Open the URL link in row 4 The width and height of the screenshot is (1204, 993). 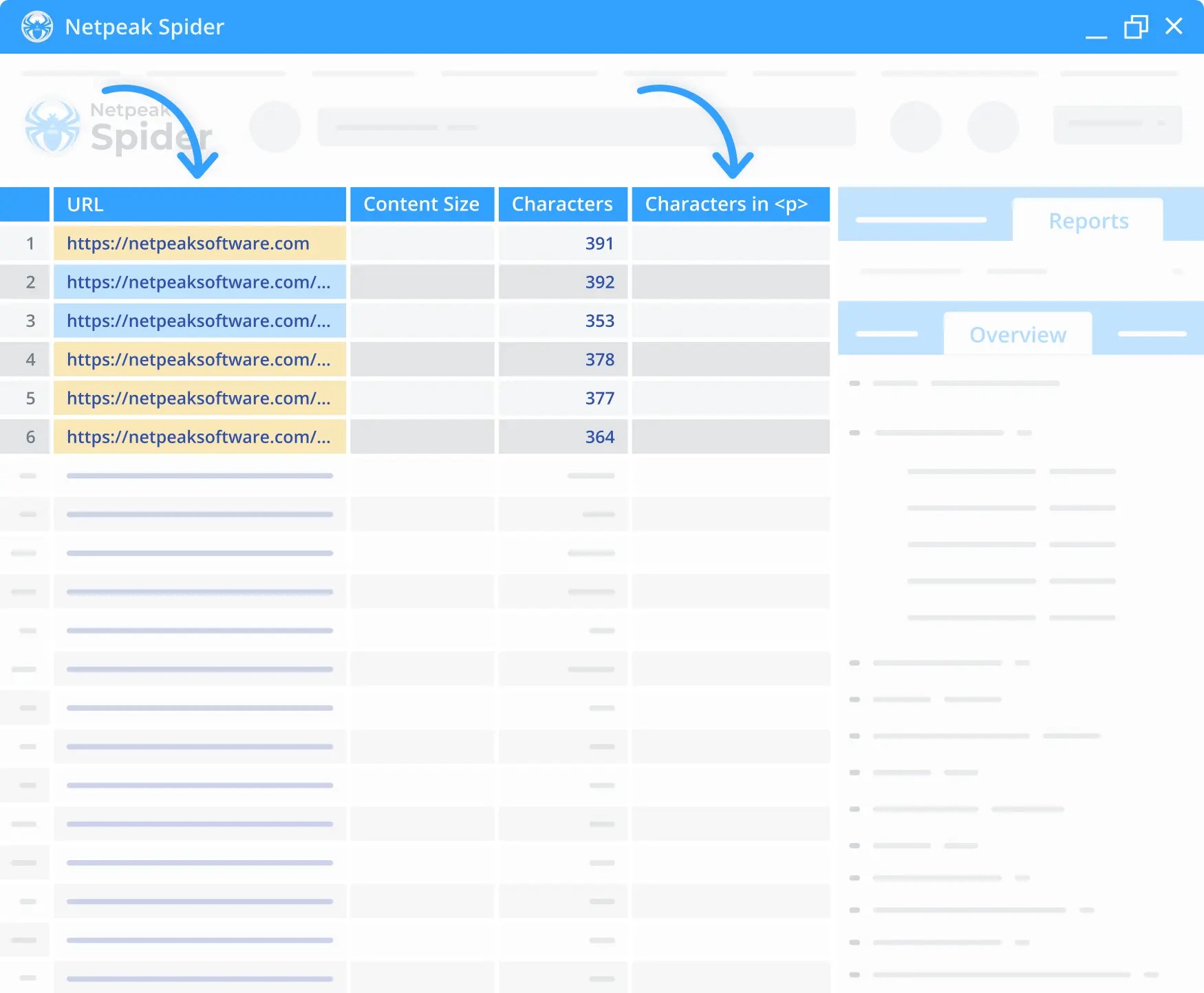199,359
